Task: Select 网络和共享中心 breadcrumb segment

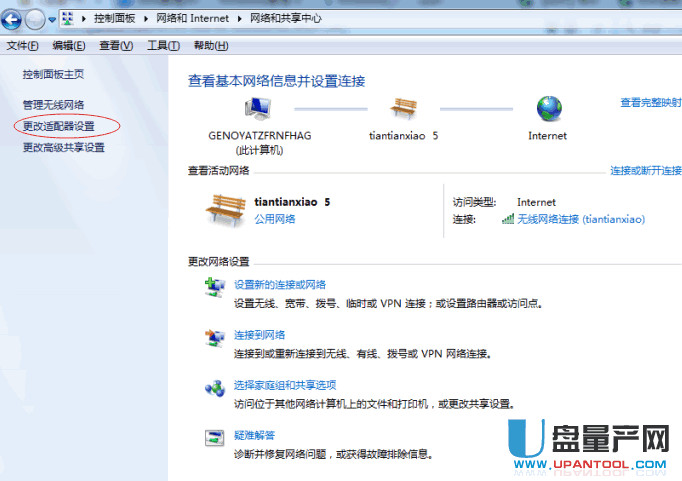Action: click(286, 18)
